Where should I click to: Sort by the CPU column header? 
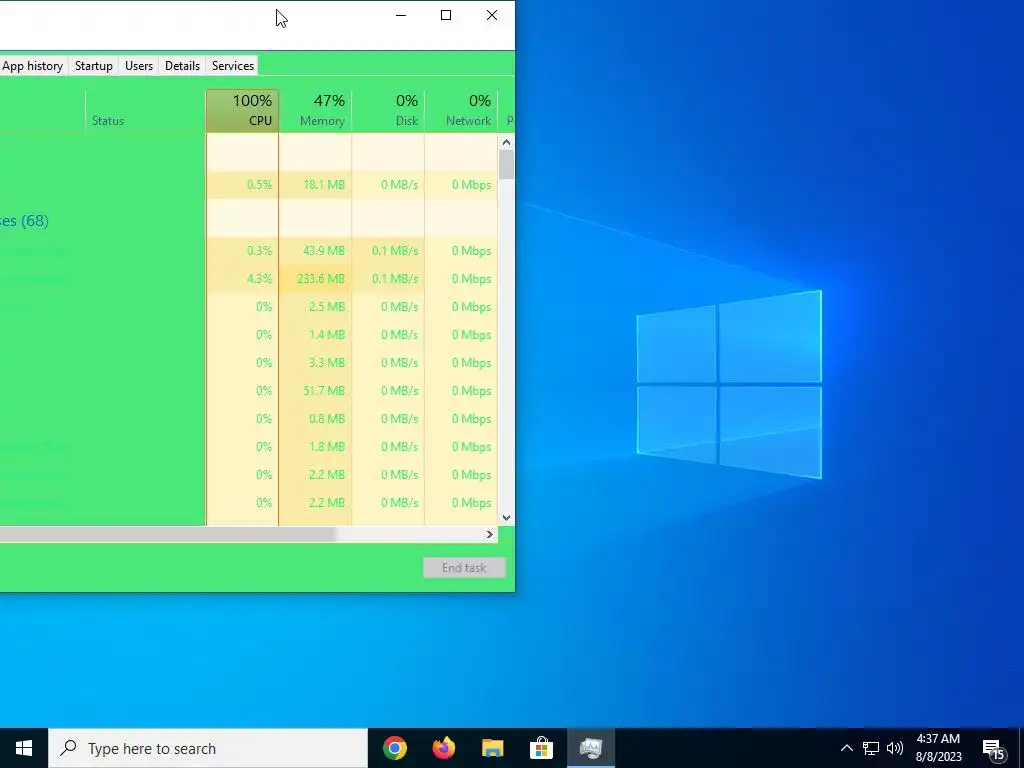tap(242, 111)
